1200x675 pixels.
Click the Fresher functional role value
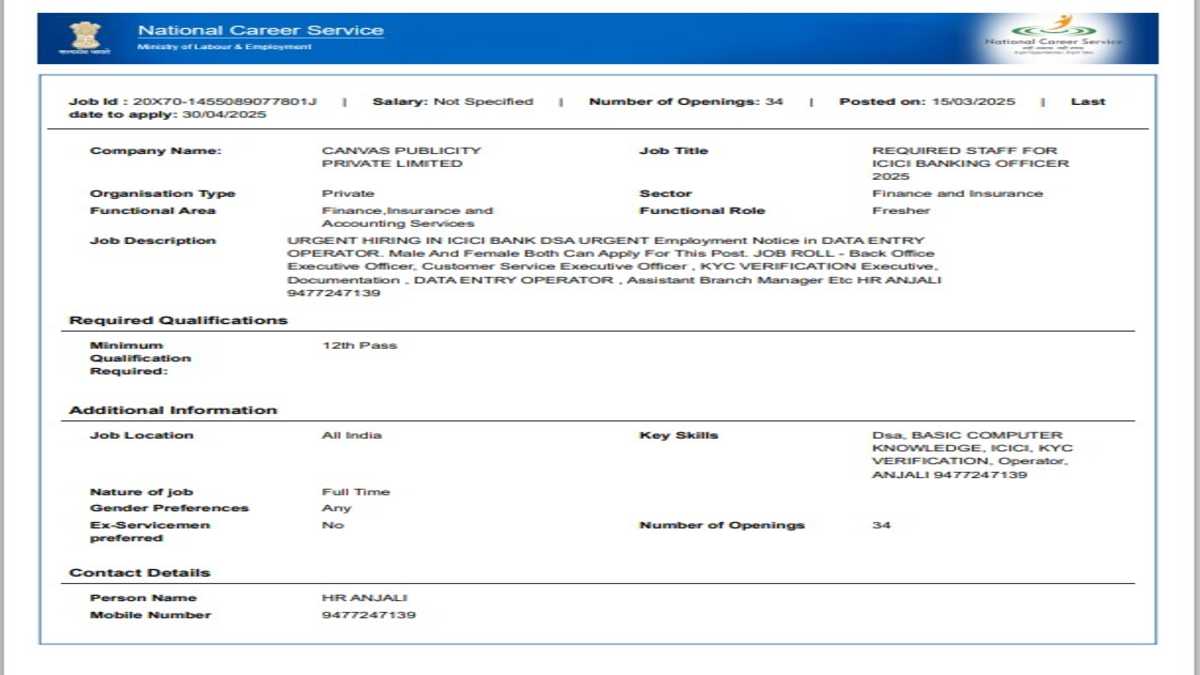(x=900, y=211)
